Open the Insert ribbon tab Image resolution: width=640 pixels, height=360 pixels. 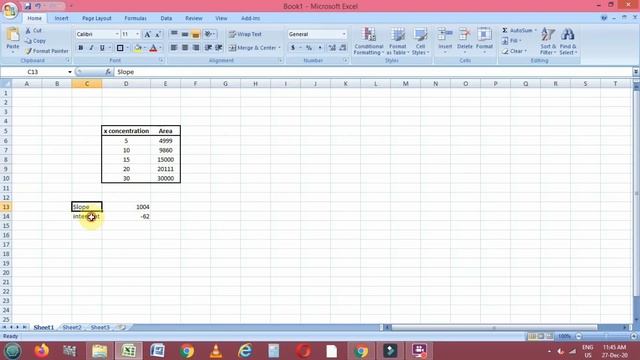(61, 18)
